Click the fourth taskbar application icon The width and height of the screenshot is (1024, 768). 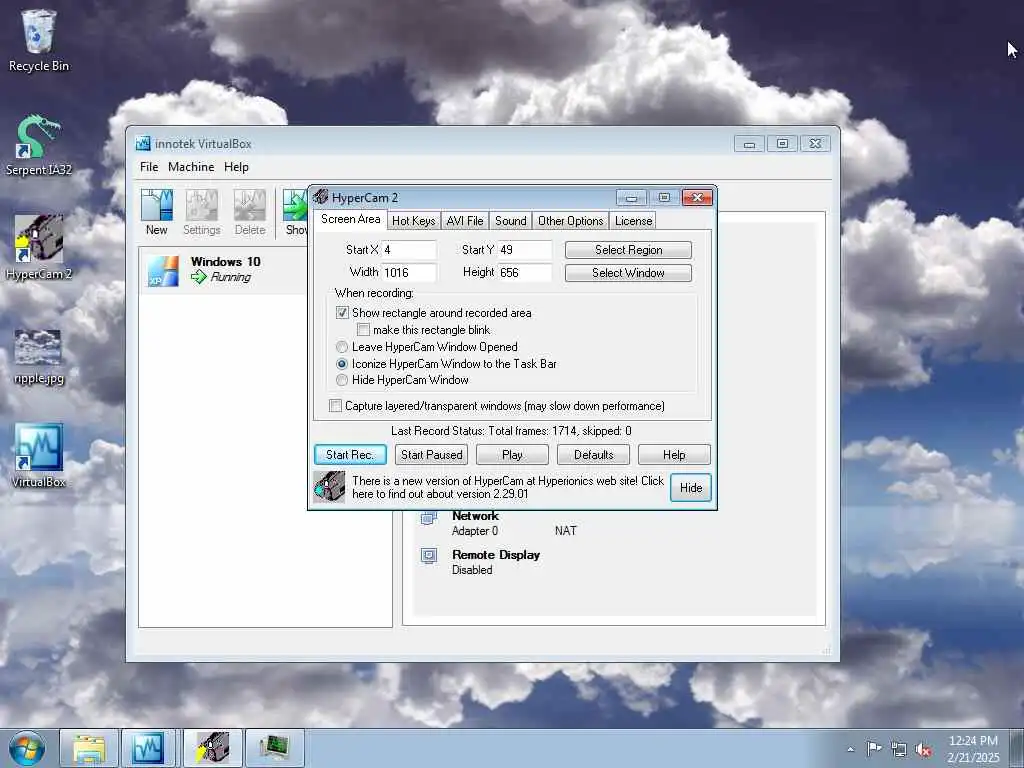click(x=275, y=748)
